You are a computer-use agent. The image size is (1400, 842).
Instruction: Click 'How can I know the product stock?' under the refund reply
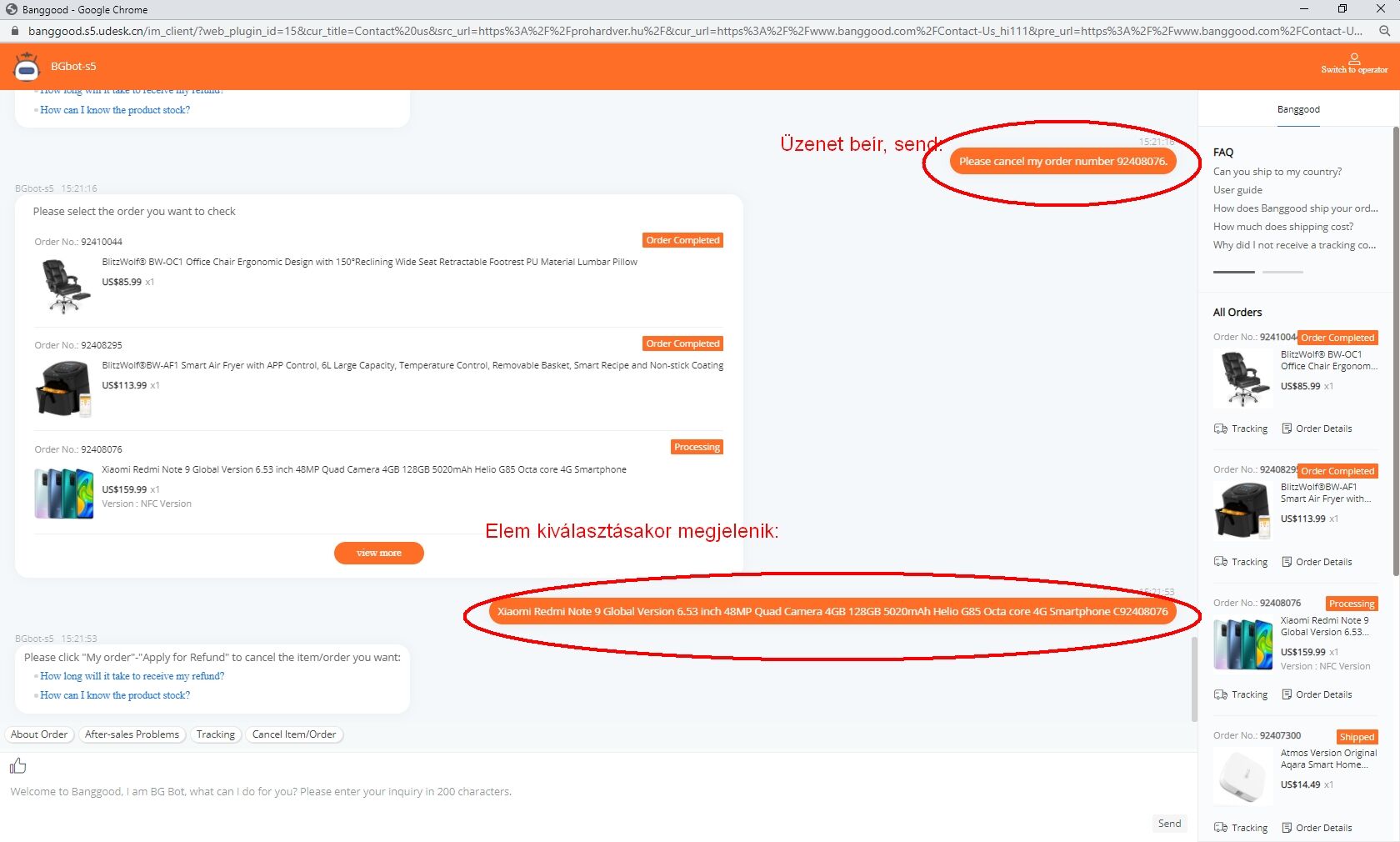pos(115,695)
